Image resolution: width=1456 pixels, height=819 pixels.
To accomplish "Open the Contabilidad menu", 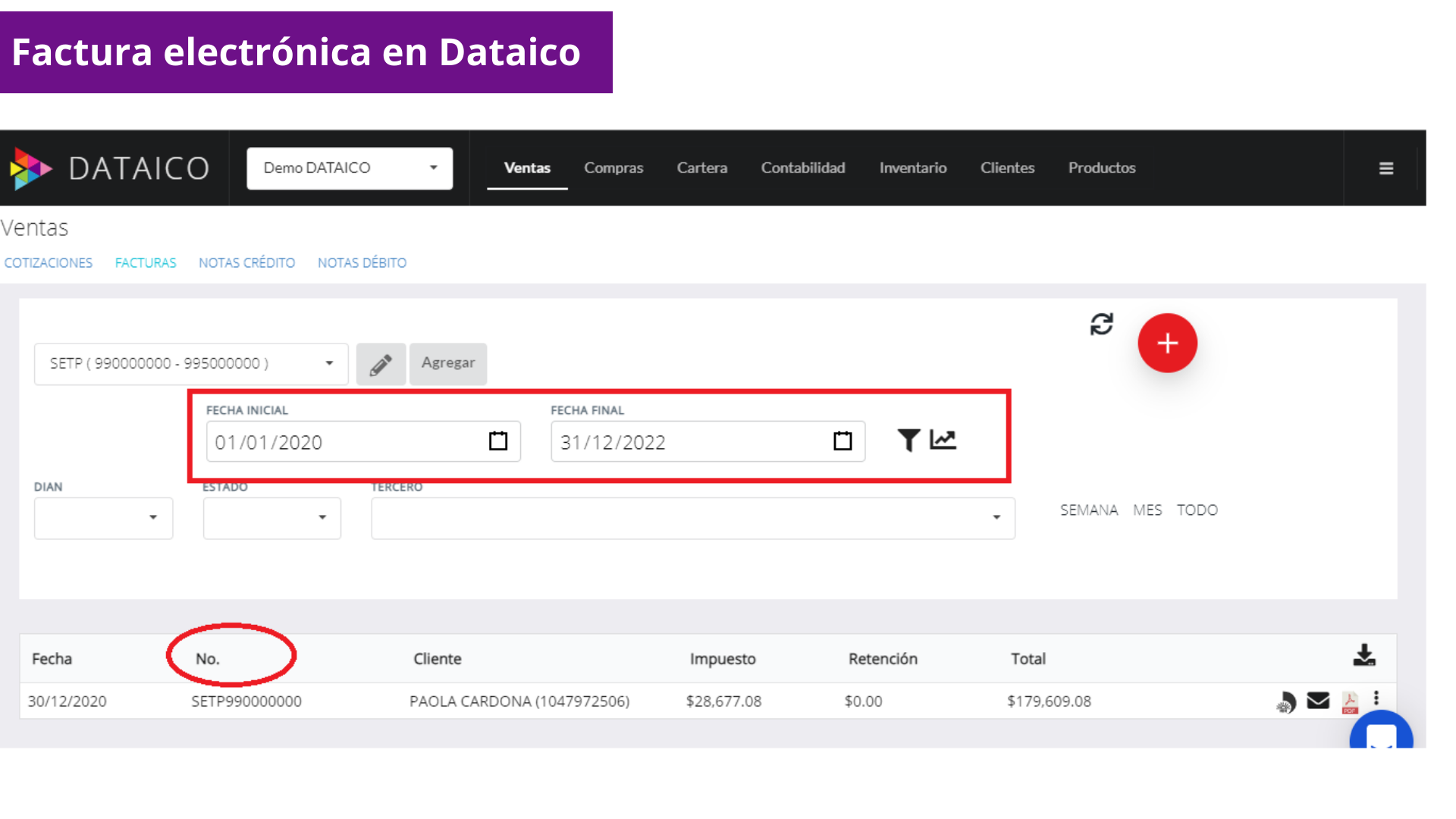I will pos(803,168).
